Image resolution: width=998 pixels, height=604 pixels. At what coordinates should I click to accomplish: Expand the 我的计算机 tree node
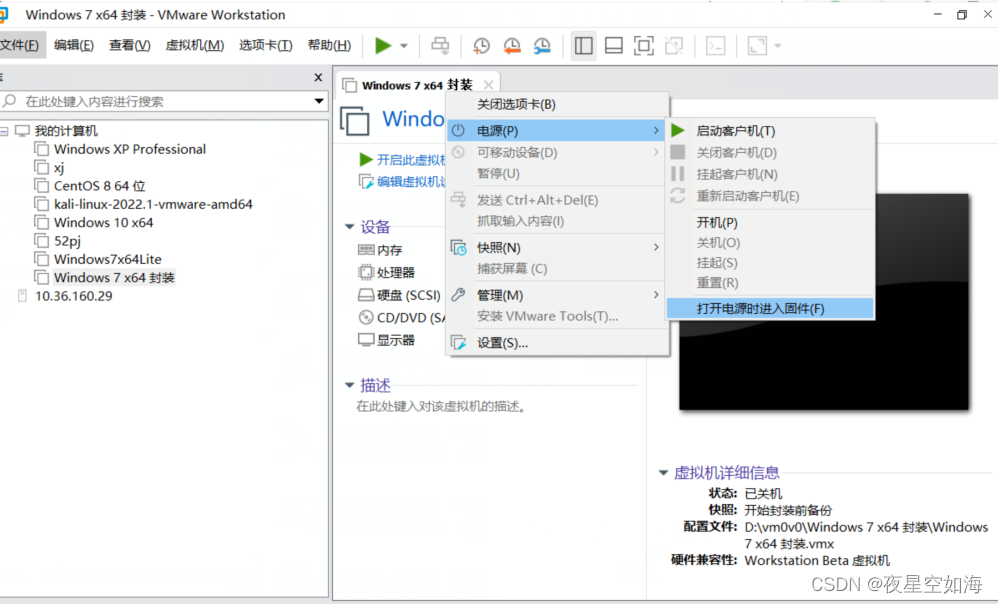coord(7,129)
